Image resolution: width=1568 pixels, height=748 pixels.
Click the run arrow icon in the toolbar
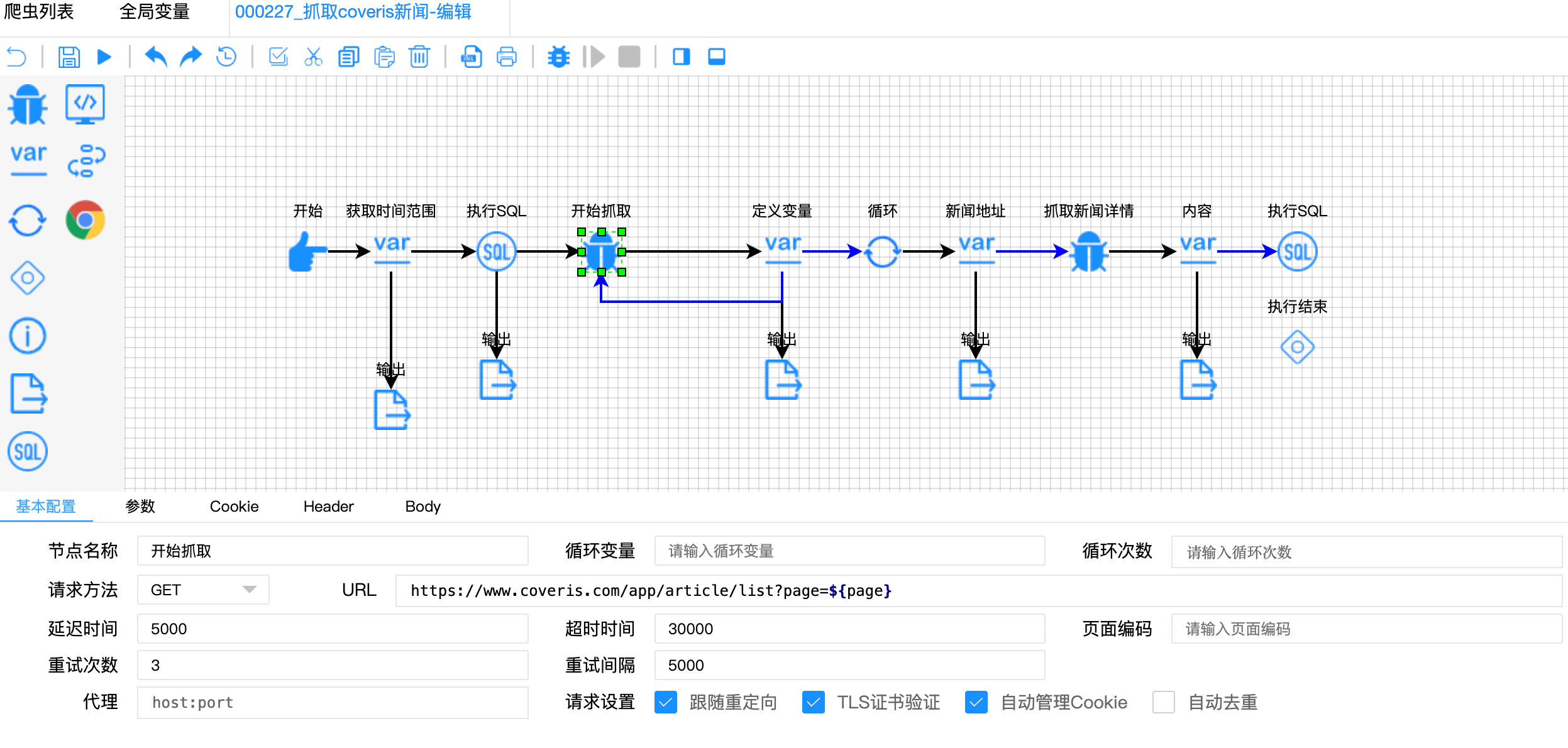[x=104, y=57]
